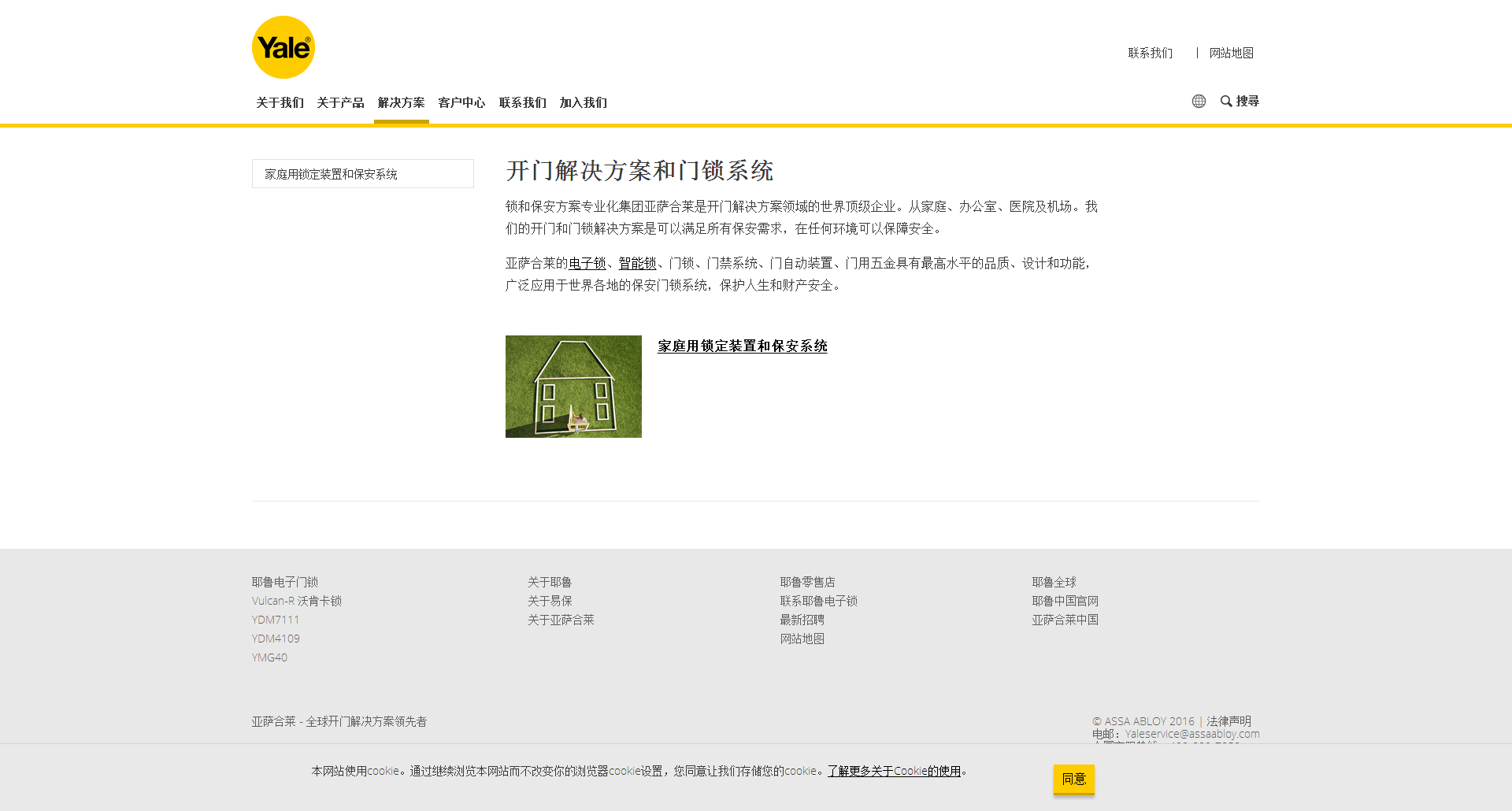Click footer text 亚萨合莱 - 全球开门解决方案领先者
Image resolution: width=1512 pixels, height=811 pixels.
(x=339, y=721)
